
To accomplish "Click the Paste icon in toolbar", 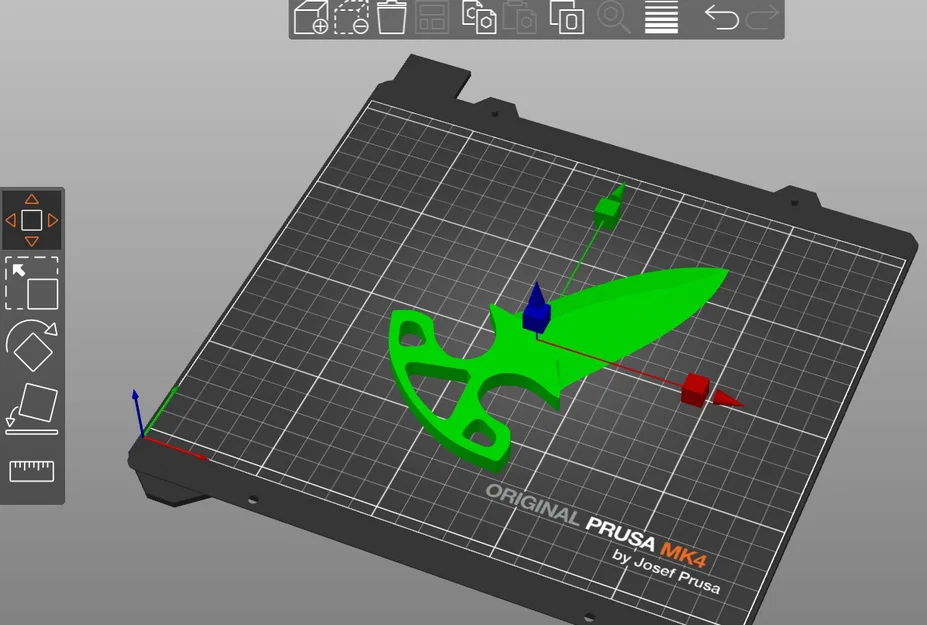I will tap(520, 17).
